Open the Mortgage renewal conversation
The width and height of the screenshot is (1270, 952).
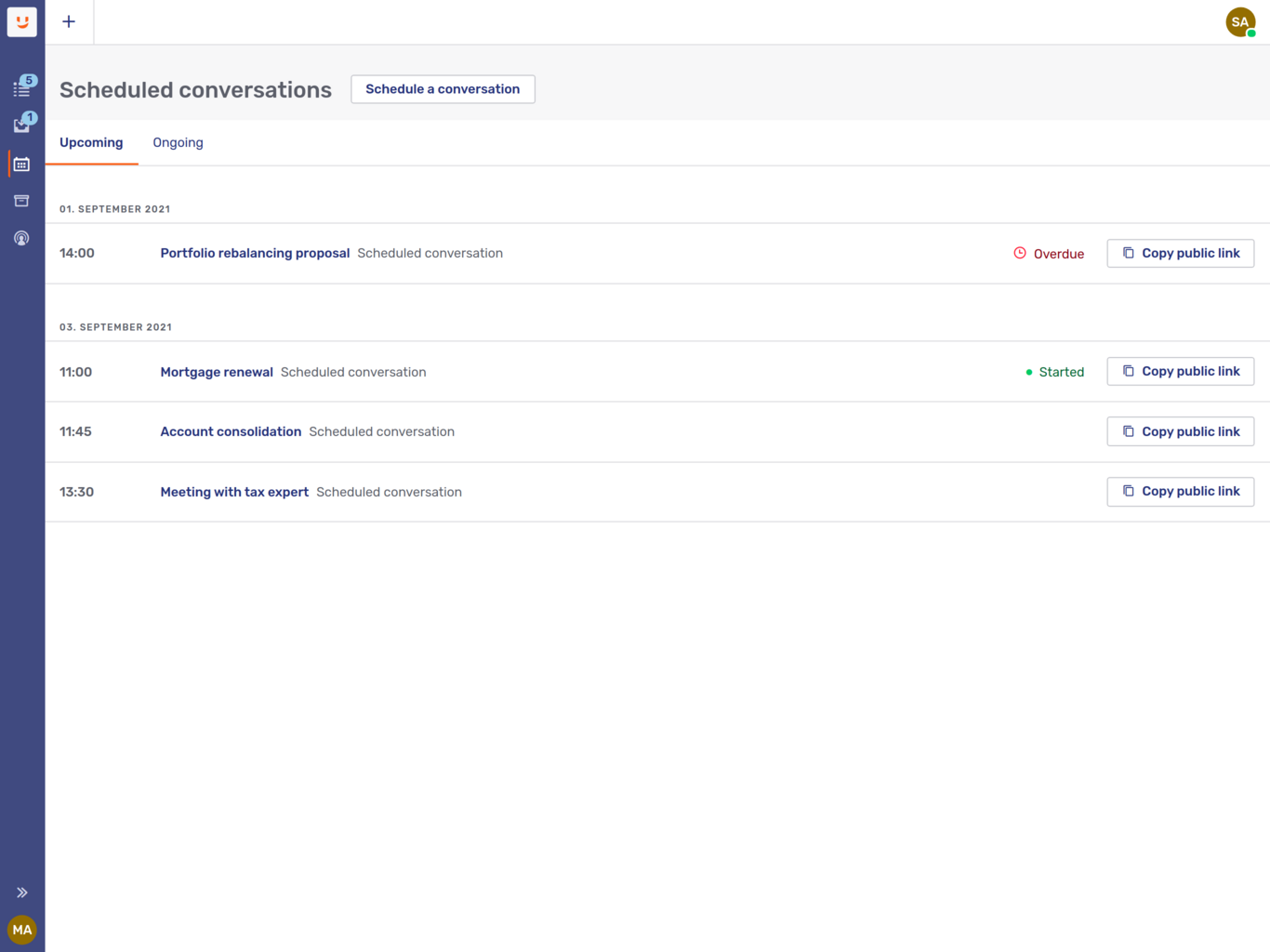[217, 372]
